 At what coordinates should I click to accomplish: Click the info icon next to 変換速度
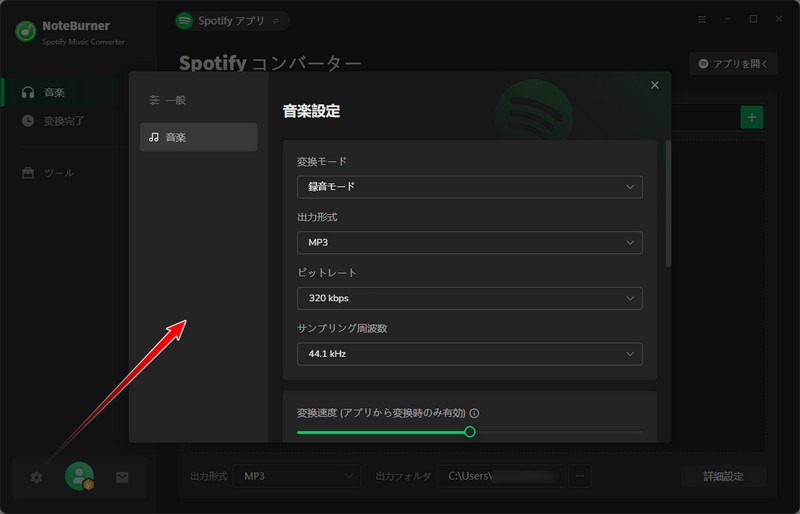474,413
